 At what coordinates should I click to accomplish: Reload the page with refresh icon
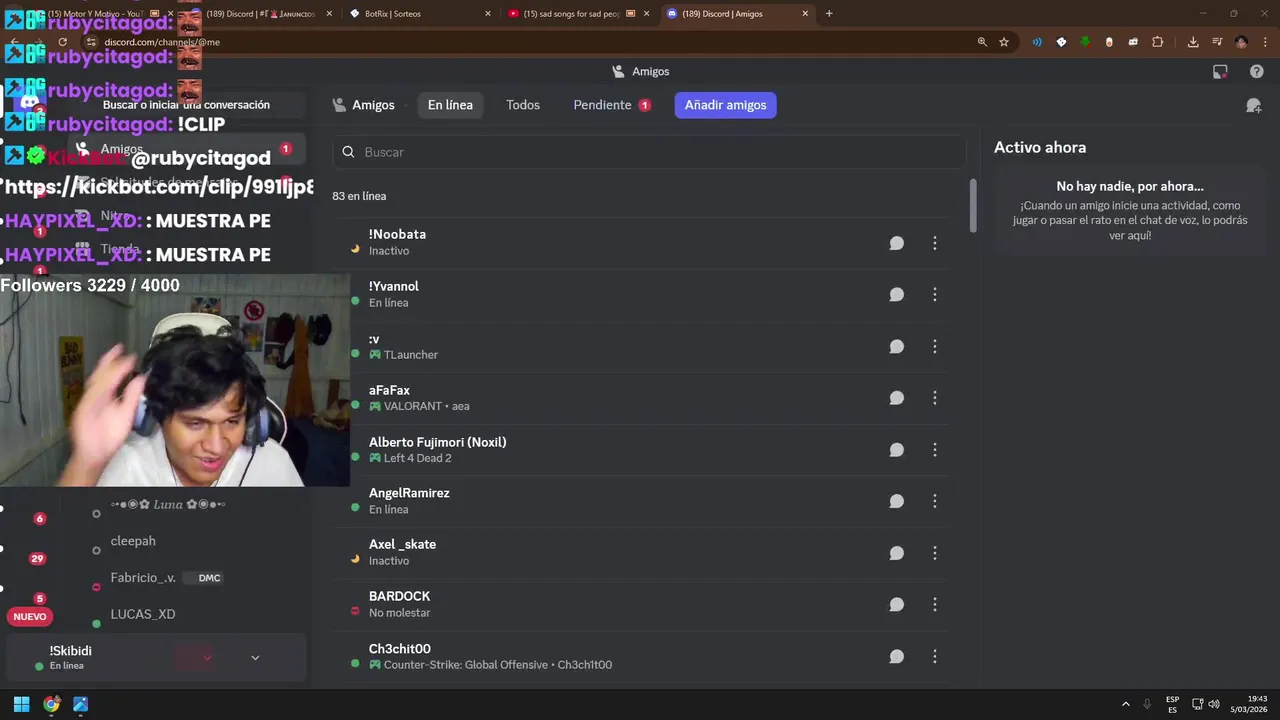(x=63, y=42)
